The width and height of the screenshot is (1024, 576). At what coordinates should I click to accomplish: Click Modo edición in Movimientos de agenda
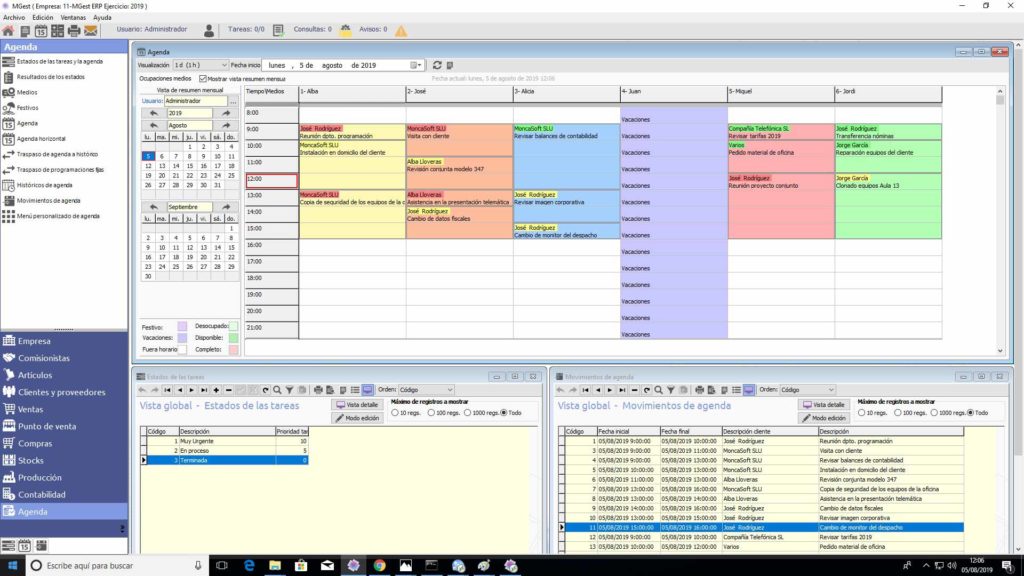point(824,418)
